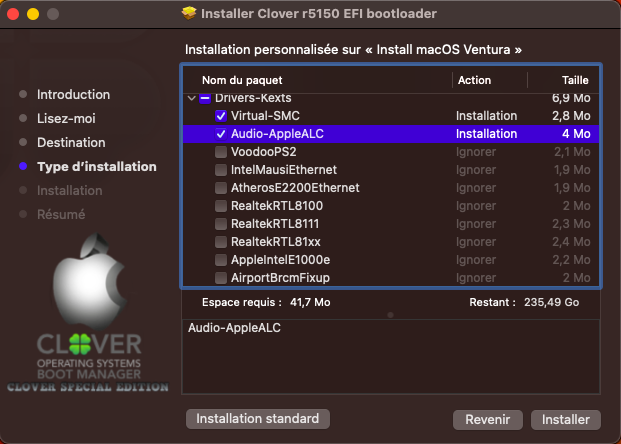621x444 pixels.
Task: Click the Taille column header
Action: pos(575,80)
